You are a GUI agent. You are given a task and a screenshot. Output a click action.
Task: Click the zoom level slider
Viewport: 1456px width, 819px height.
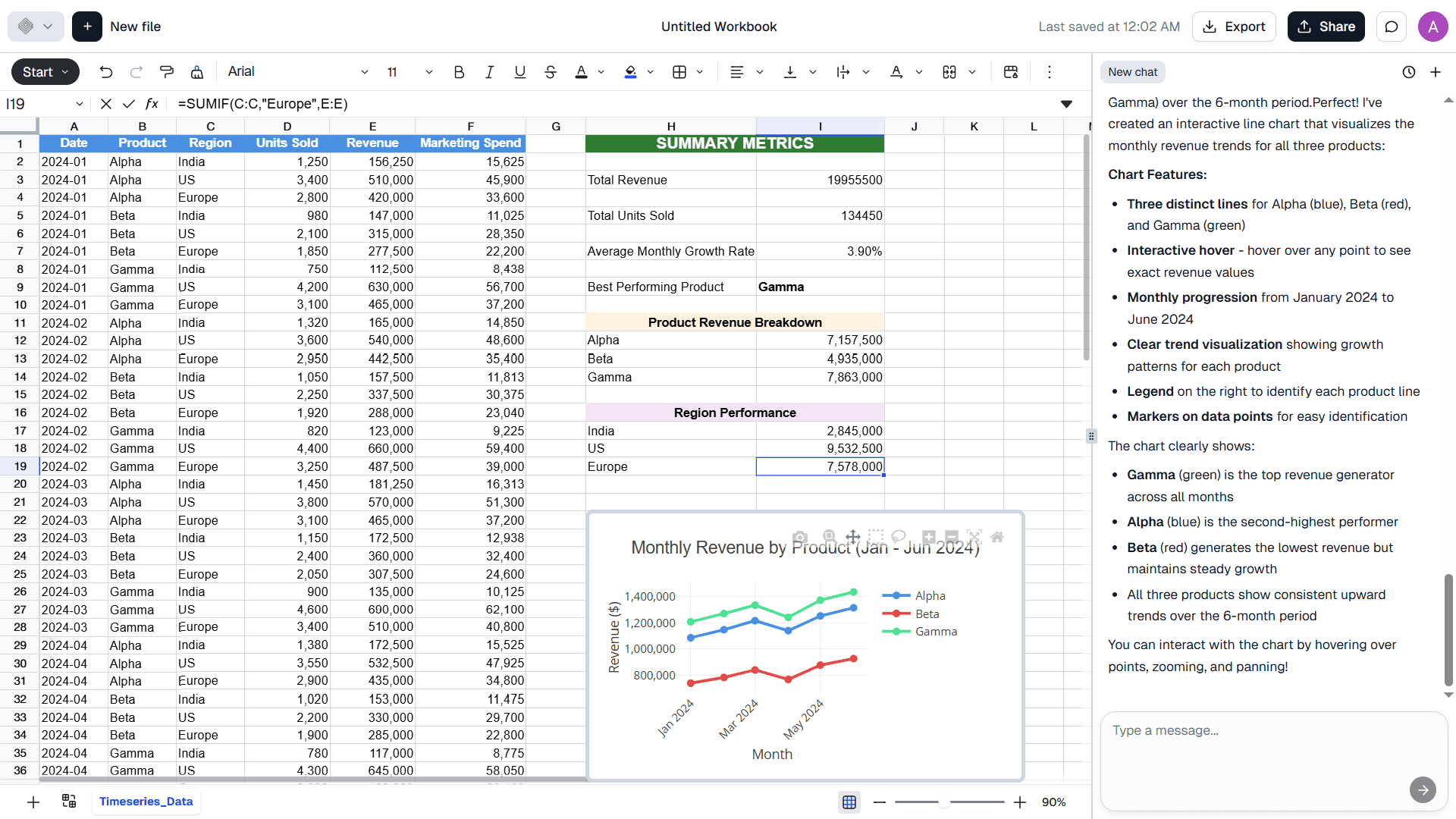(944, 802)
